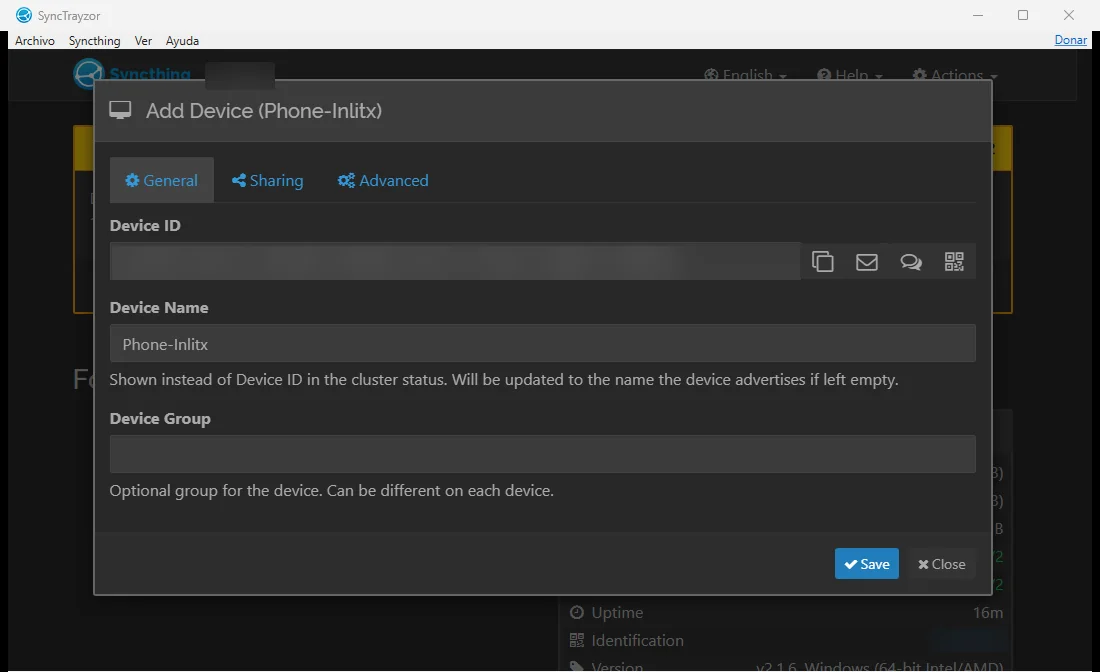Open the Ver menu
Image resolution: width=1100 pixels, height=672 pixels.
click(143, 41)
